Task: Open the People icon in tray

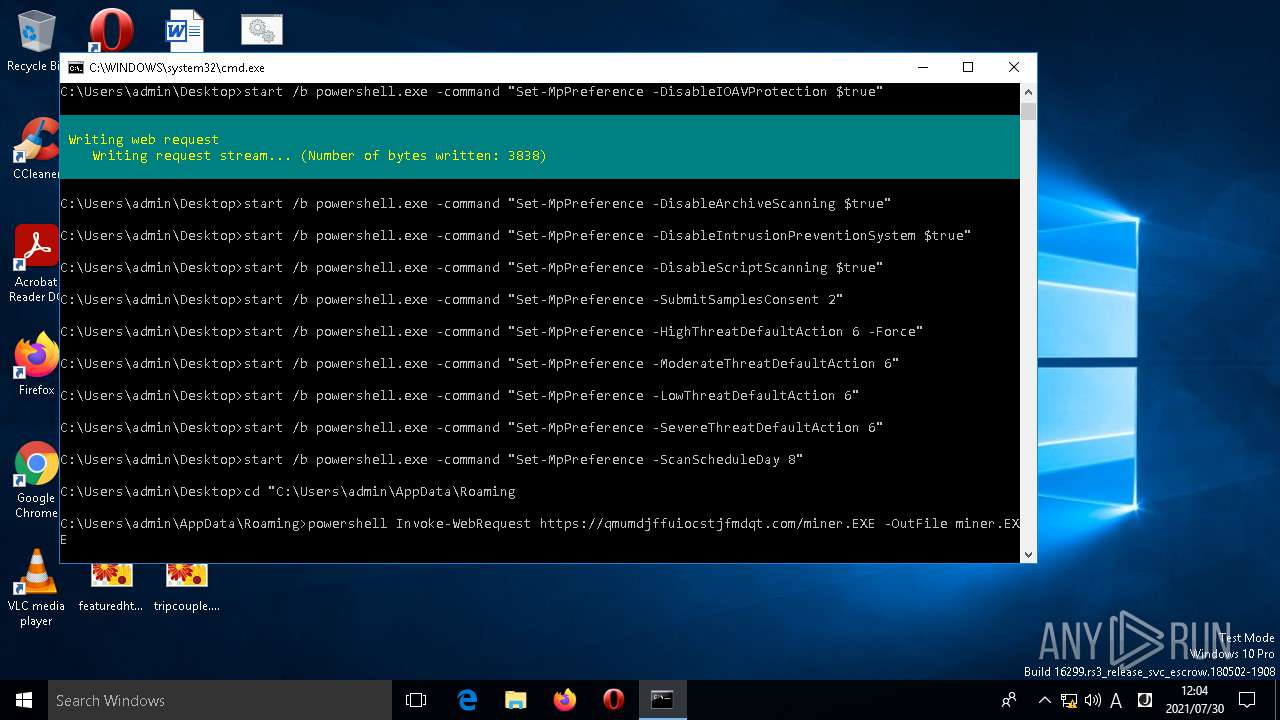Action: click(1009, 700)
